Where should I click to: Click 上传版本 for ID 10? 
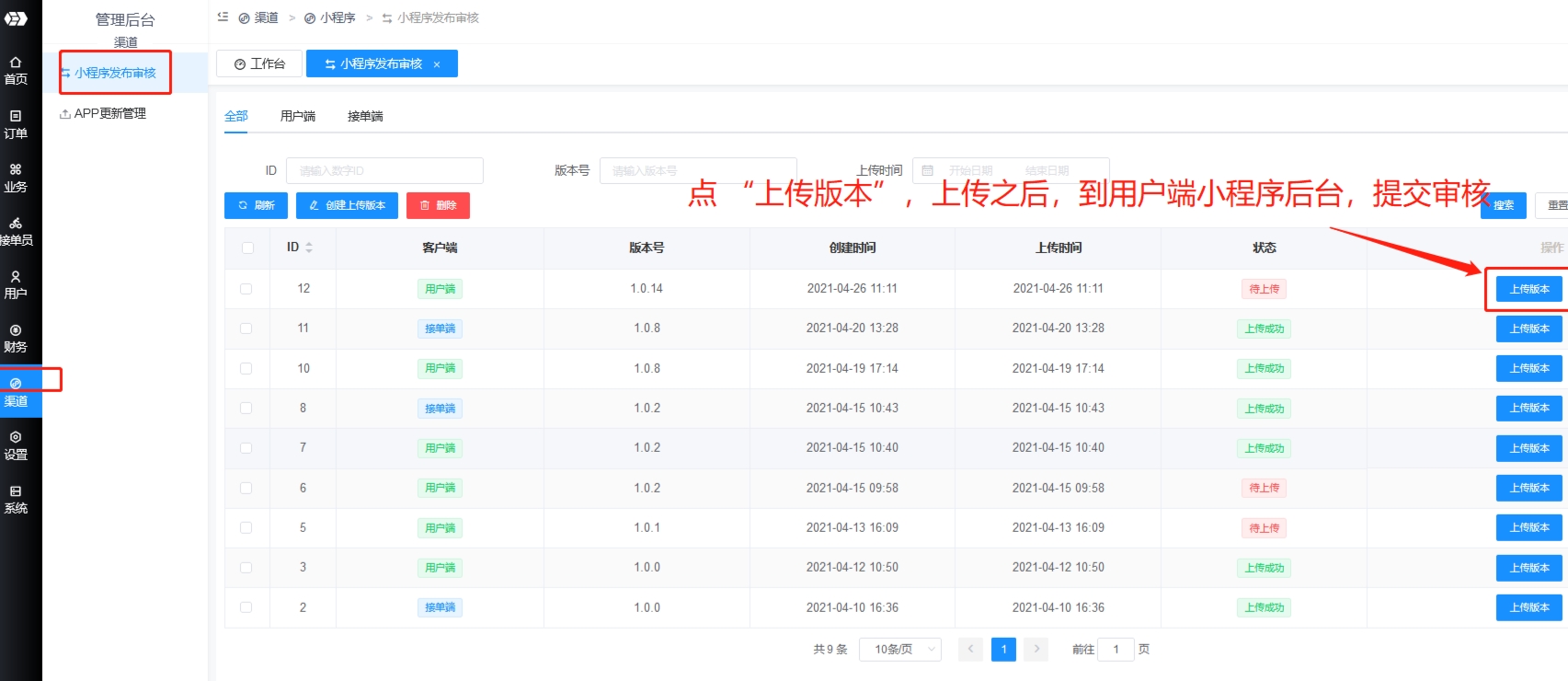click(x=1529, y=368)
